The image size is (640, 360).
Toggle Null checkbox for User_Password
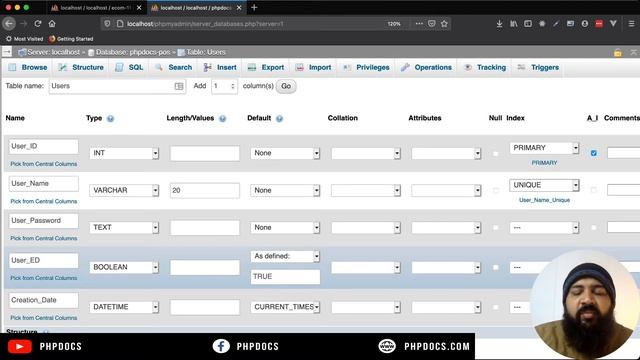pyautogui.click(x=496, y=227)
